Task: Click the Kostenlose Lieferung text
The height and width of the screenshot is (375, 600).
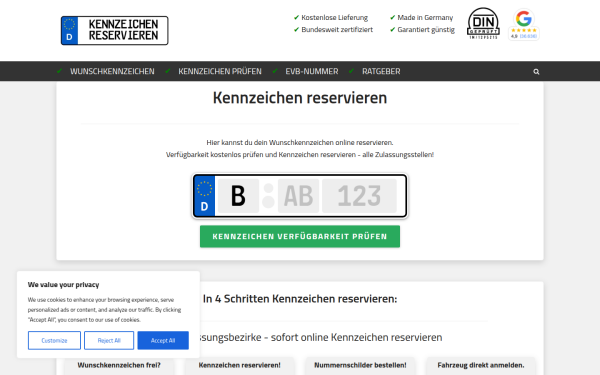Action: coord(334,18)
